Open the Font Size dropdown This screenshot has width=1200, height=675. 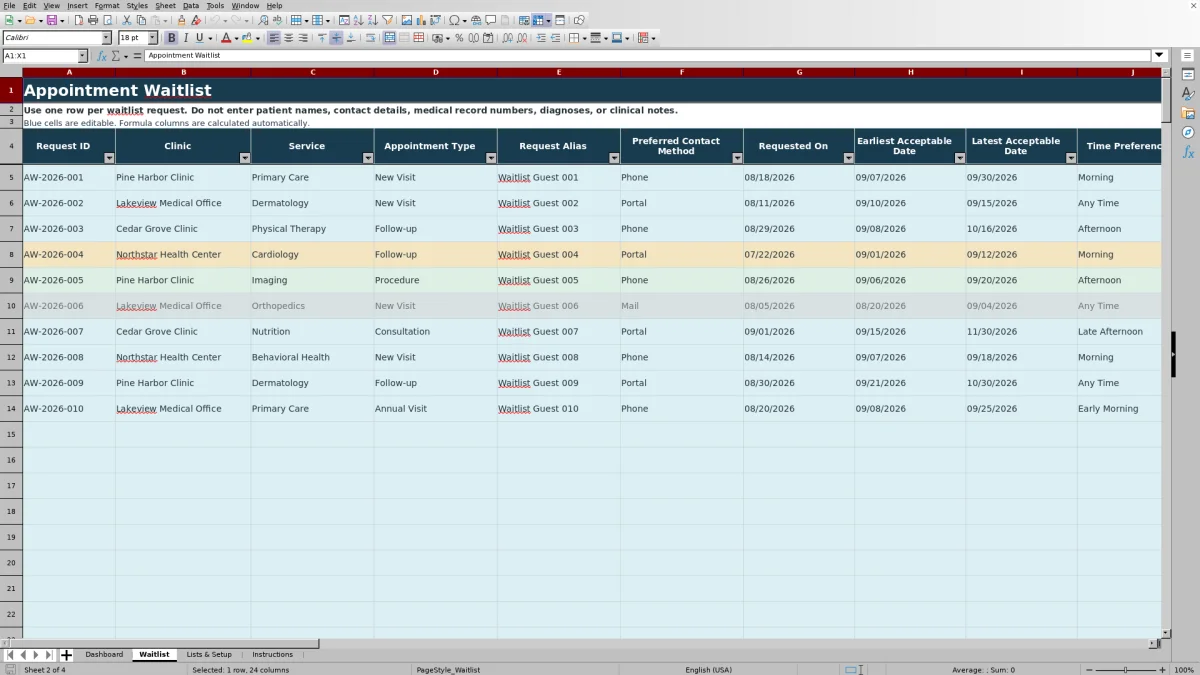pos(152,38)
